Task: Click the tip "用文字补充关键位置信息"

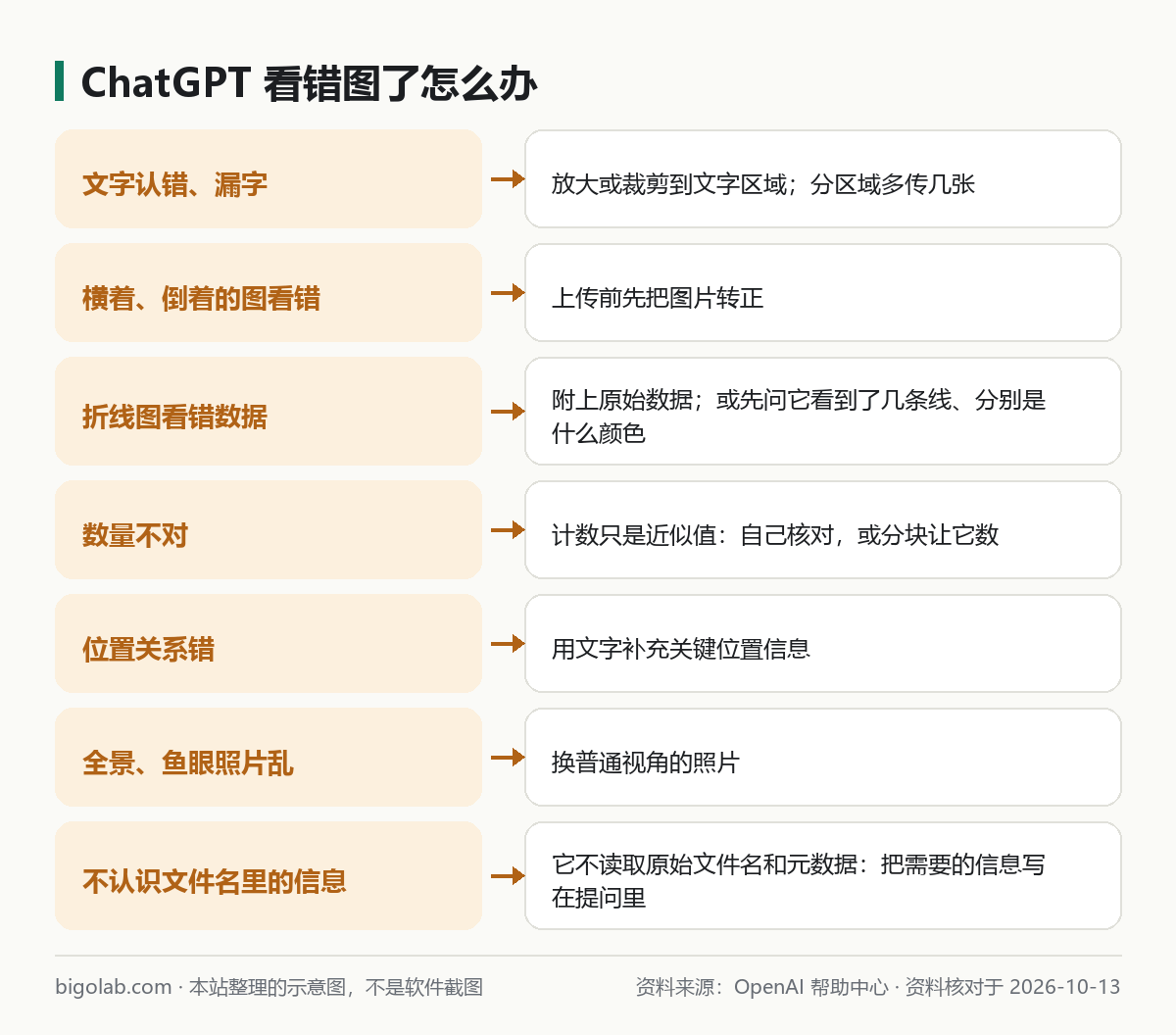Action: [x=823, y=643]
